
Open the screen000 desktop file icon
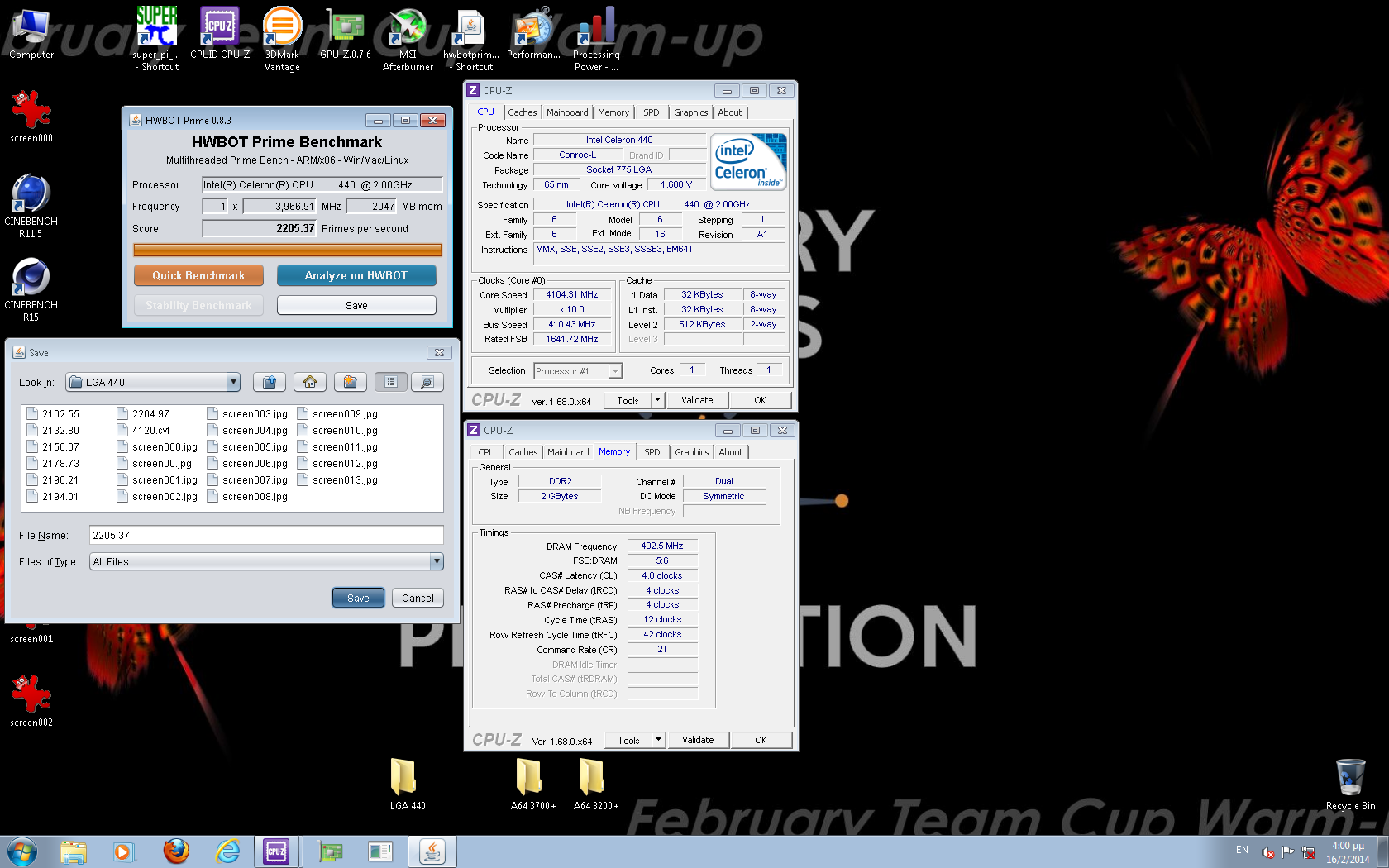click(x=31, y=116)
